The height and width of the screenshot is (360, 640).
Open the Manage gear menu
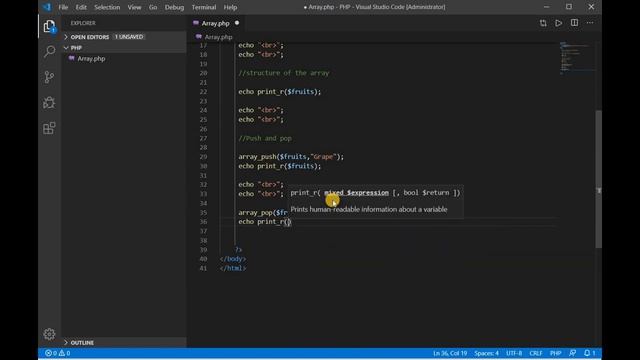pos(49,334)
